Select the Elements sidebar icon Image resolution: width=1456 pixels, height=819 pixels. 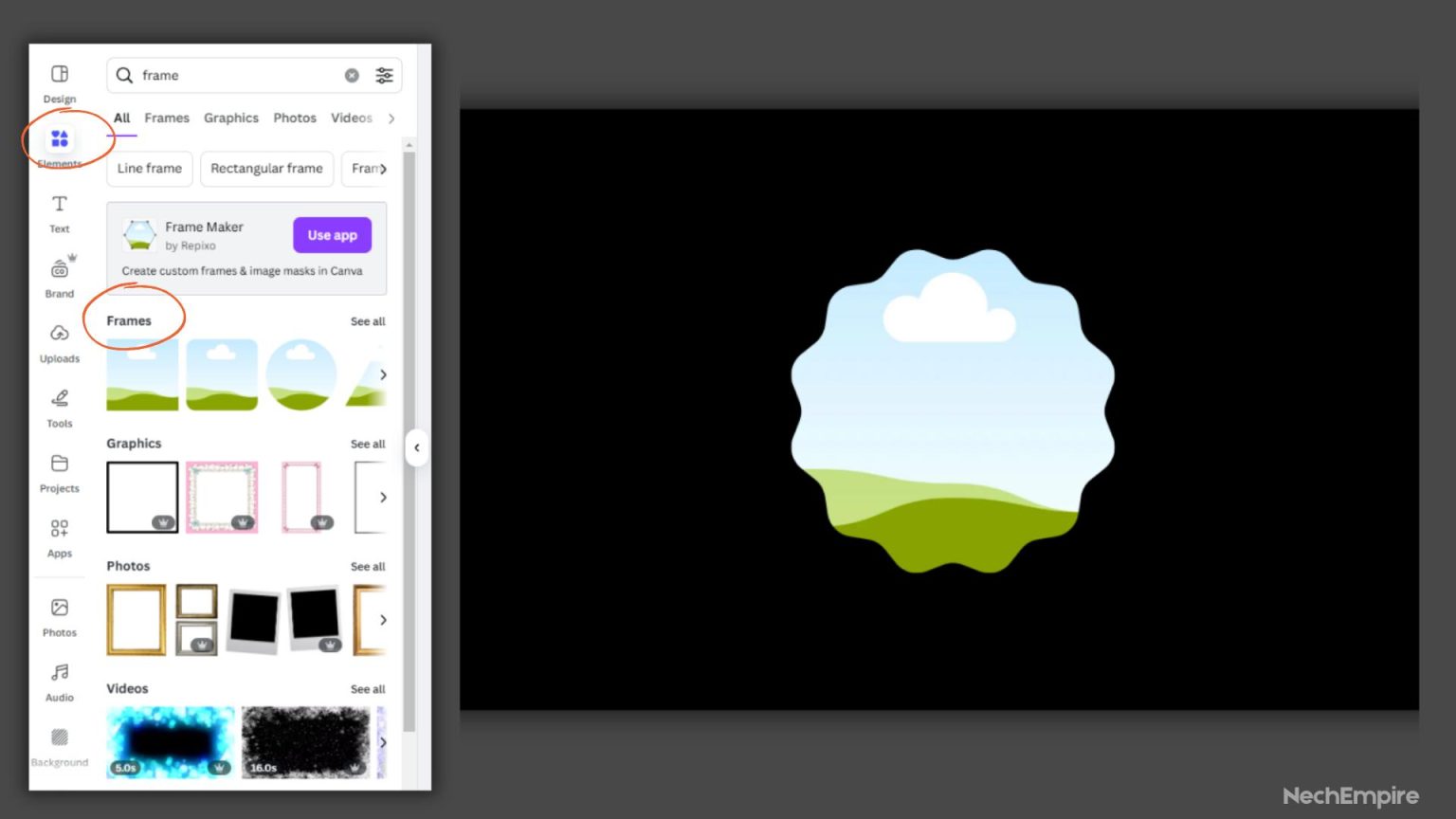coord(59,138)
